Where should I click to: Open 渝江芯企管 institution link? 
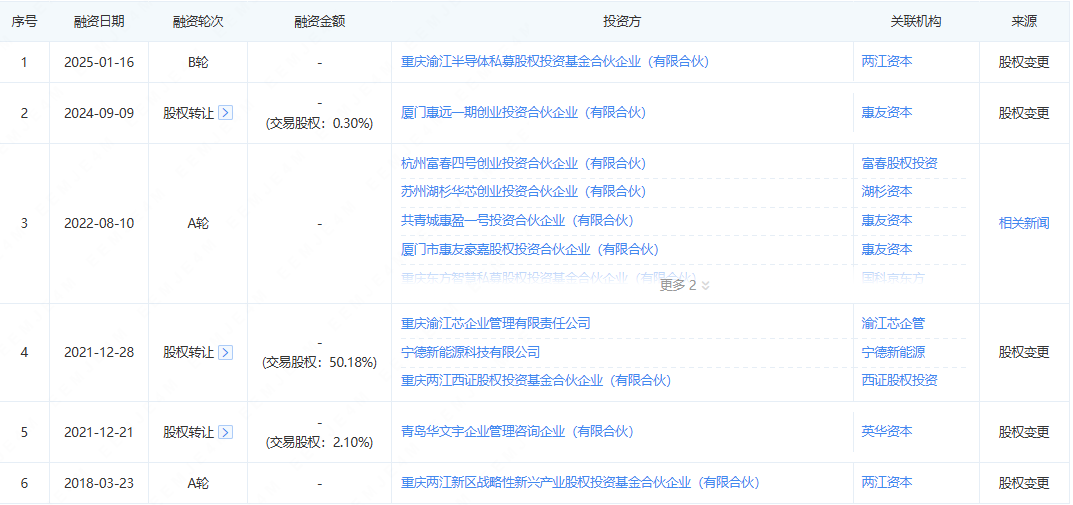(893, 323)
